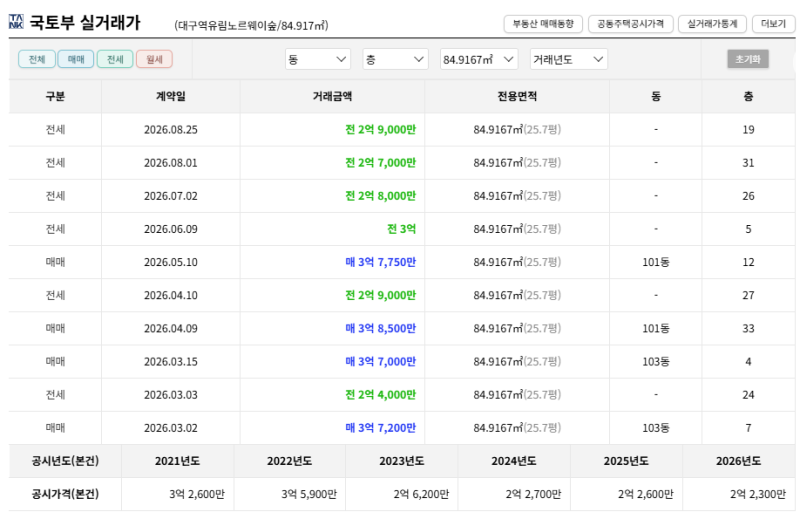Image resolution: width=800 pixels, height=519 pixels.
Task: Click the 초기화 reset button
Action: [747, 59]
